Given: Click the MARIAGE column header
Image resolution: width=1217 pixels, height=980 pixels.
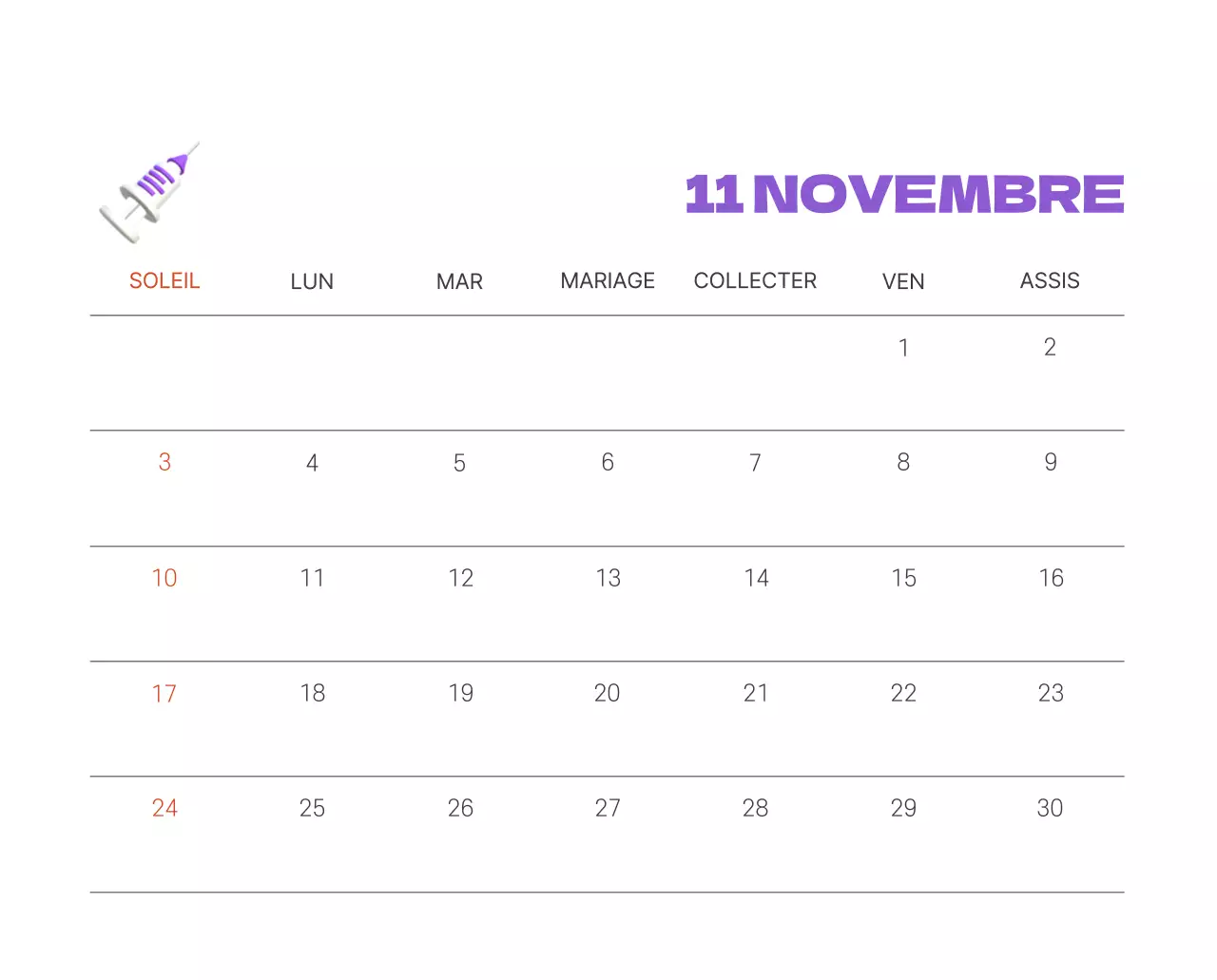Looking at the screenshot, I should [x=608, y=281].
